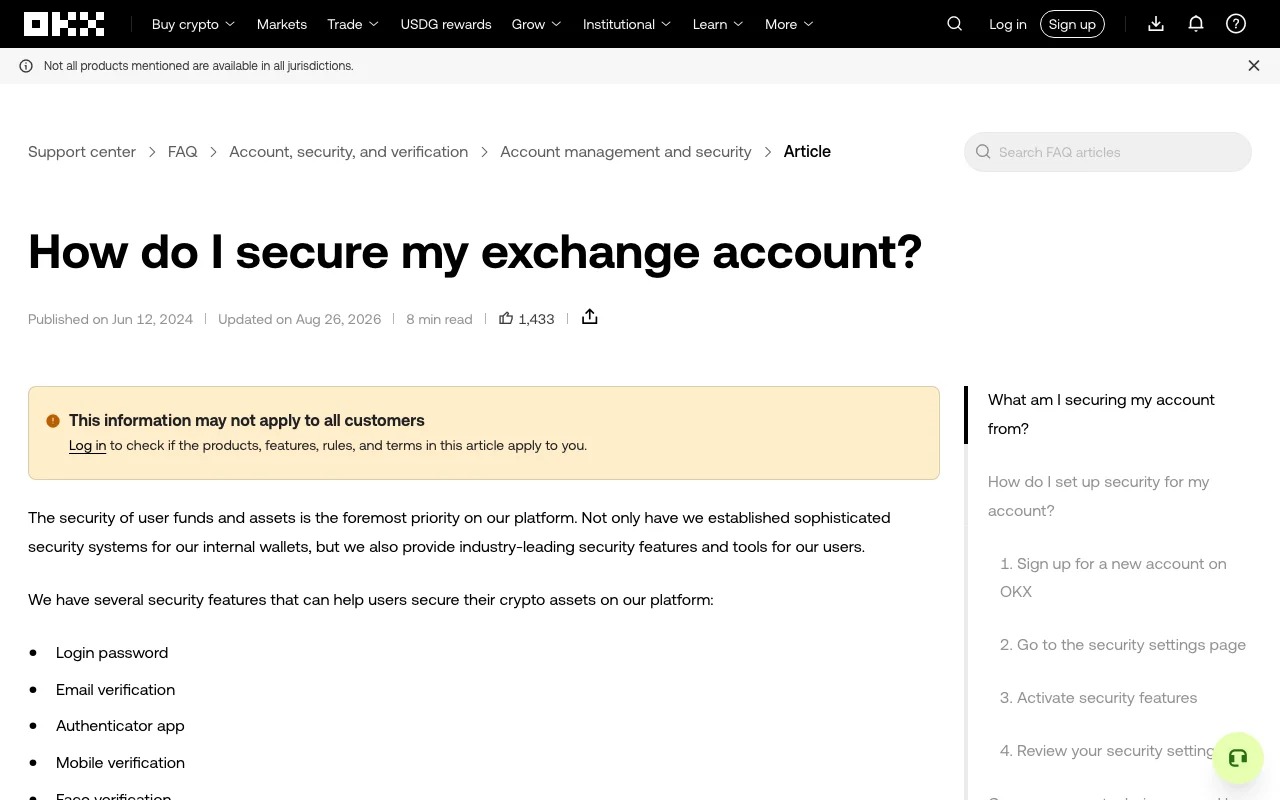Click the Sign up button
This screenshot has width=1280, height=800.
click(1072, 24)
